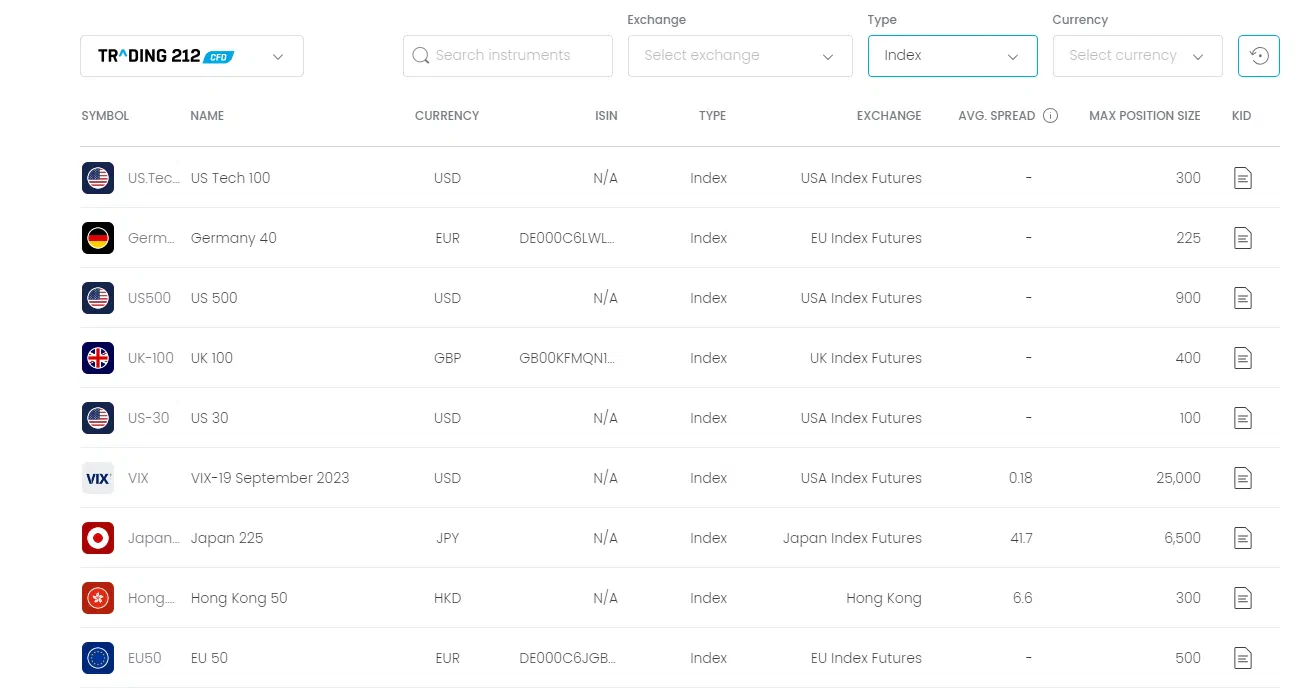The height and width of the screenshot is (692, 1314).
Task: Sort by MAX POSITION SIZE column header
Action: (1145, 116)
